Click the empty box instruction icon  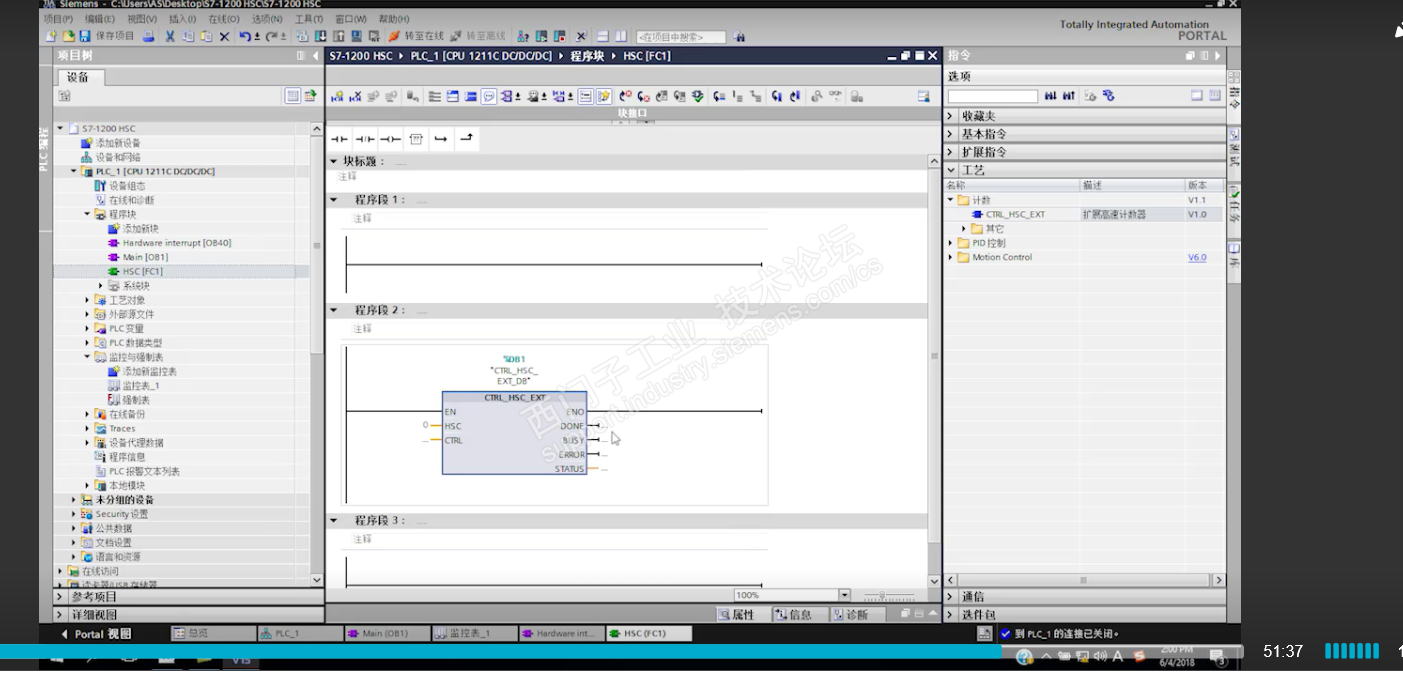tap(417, 139)
